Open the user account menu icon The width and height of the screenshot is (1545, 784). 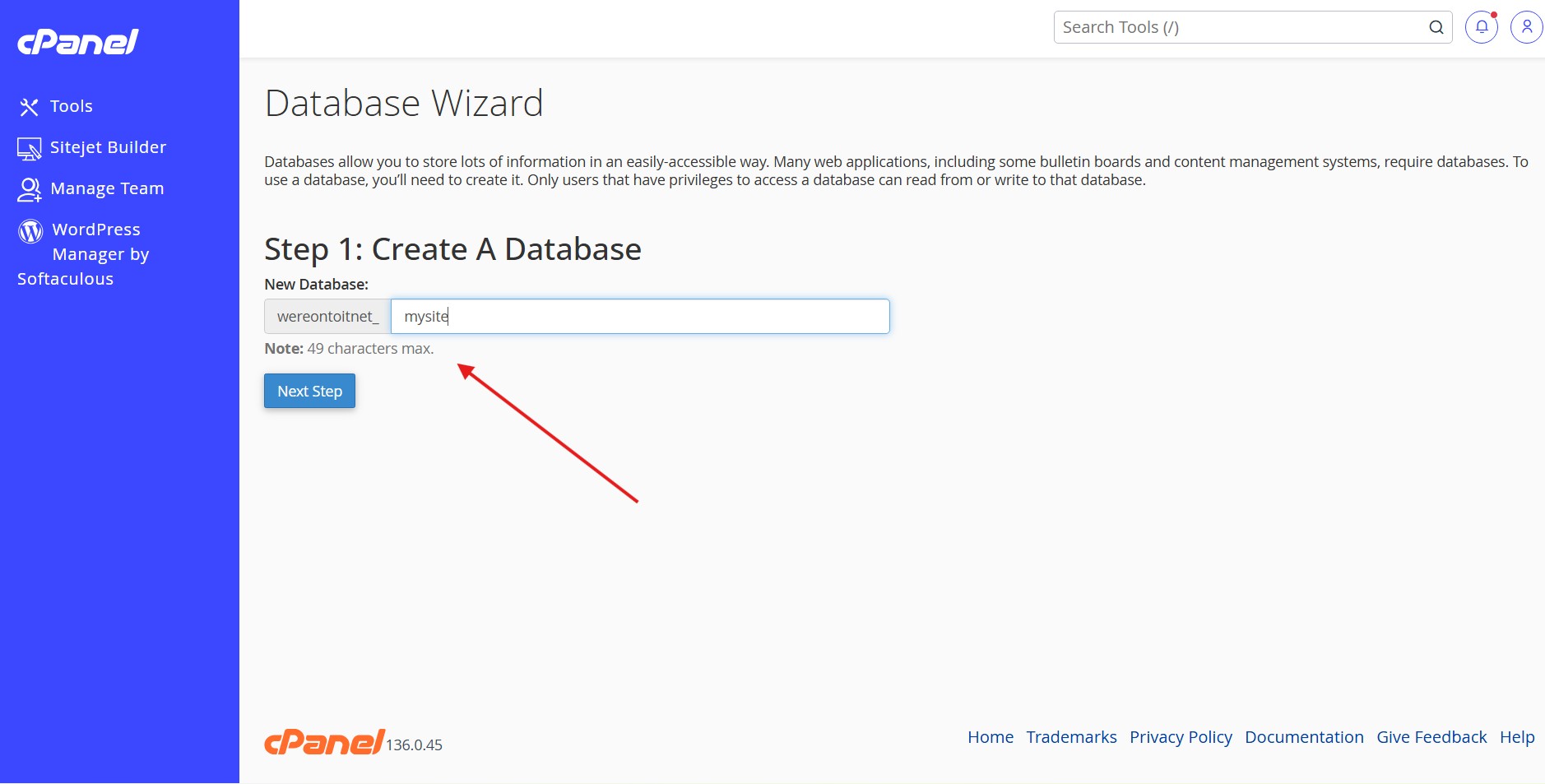1527,27
